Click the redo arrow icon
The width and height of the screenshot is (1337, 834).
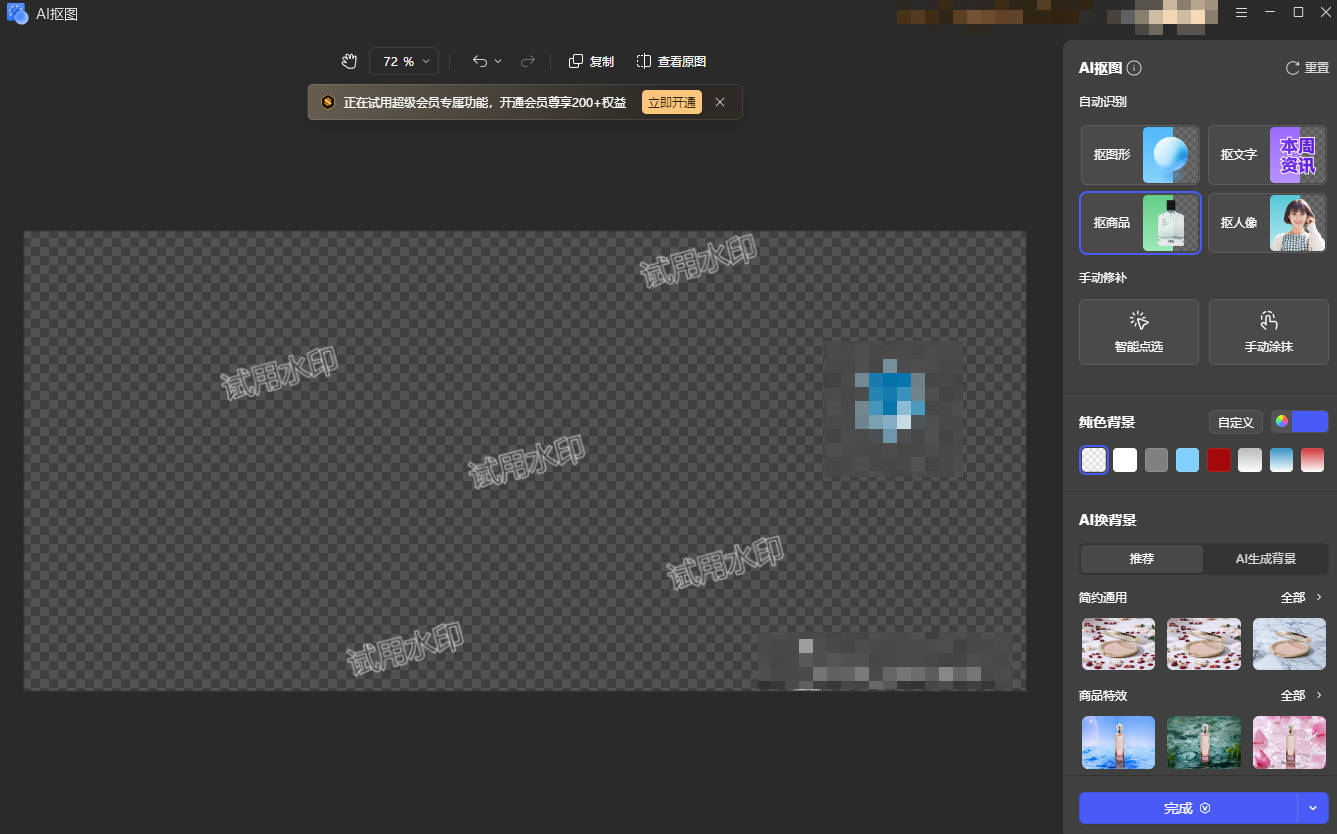click(528, 61)
